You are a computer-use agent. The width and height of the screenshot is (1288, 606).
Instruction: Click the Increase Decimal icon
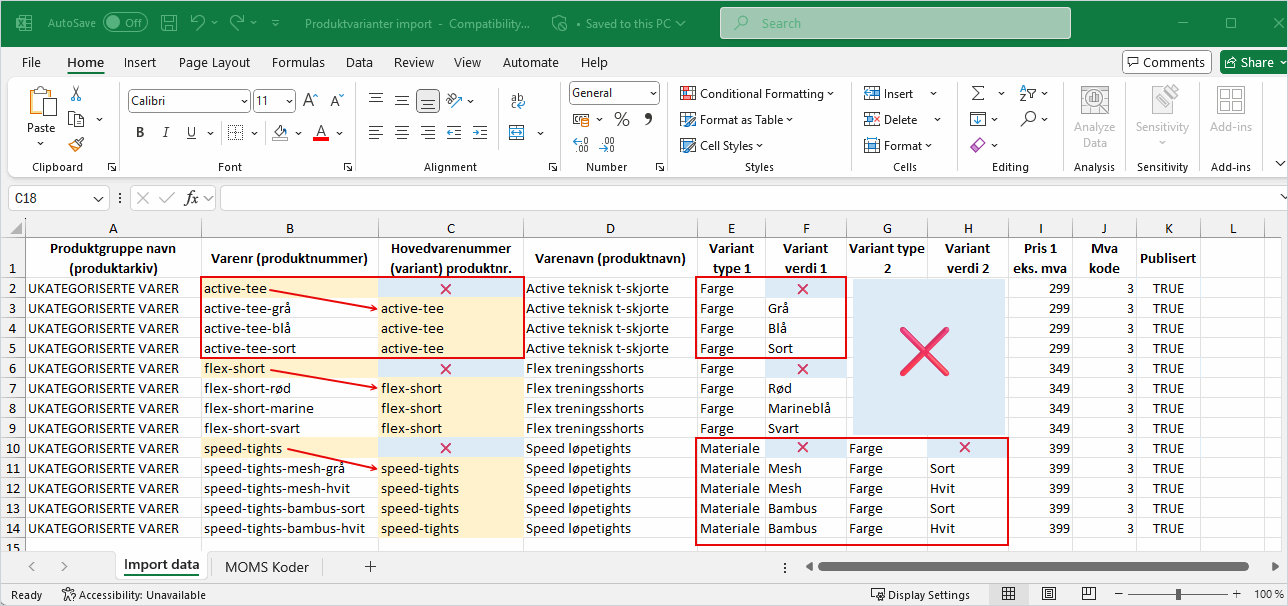tap(583, 144)
